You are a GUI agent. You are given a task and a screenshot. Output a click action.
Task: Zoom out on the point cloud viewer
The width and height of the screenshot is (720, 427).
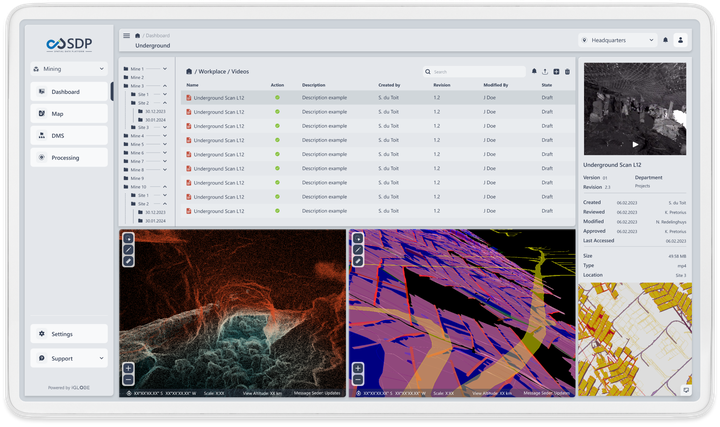(129, 380)
